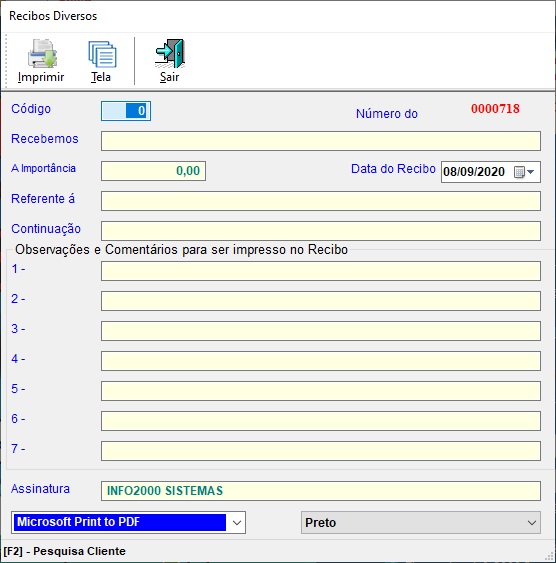
Task: Click the Referente á text field
Action: (x=321, y=201)
